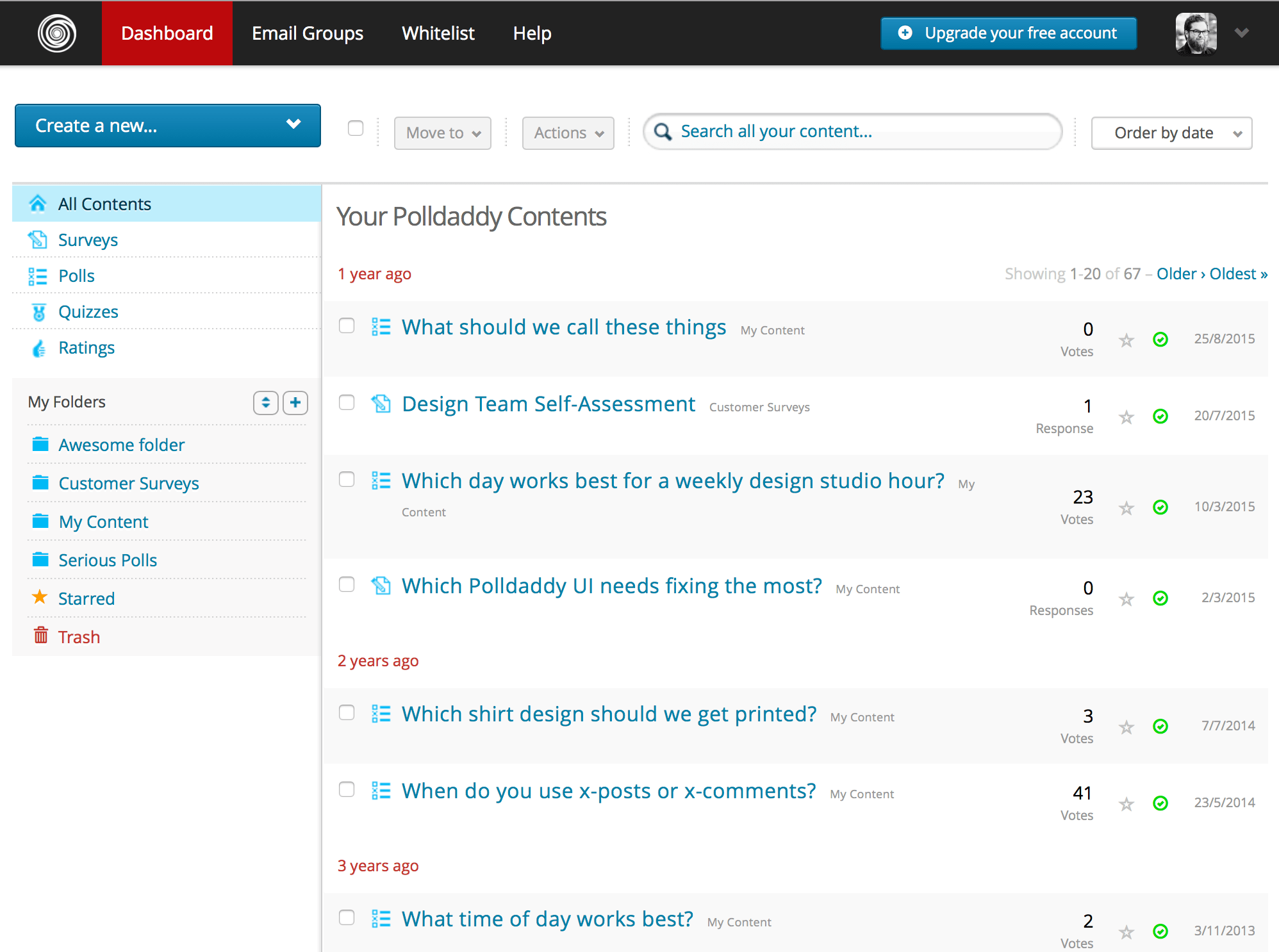Open user avatar profile picture

[x=1196, y=33]
